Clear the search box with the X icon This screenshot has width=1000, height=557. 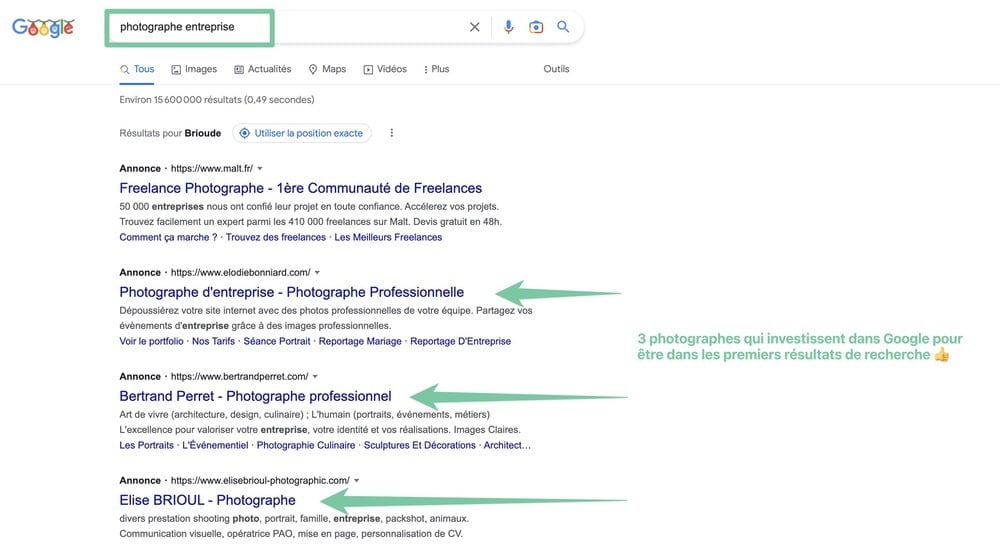[474, 27]
